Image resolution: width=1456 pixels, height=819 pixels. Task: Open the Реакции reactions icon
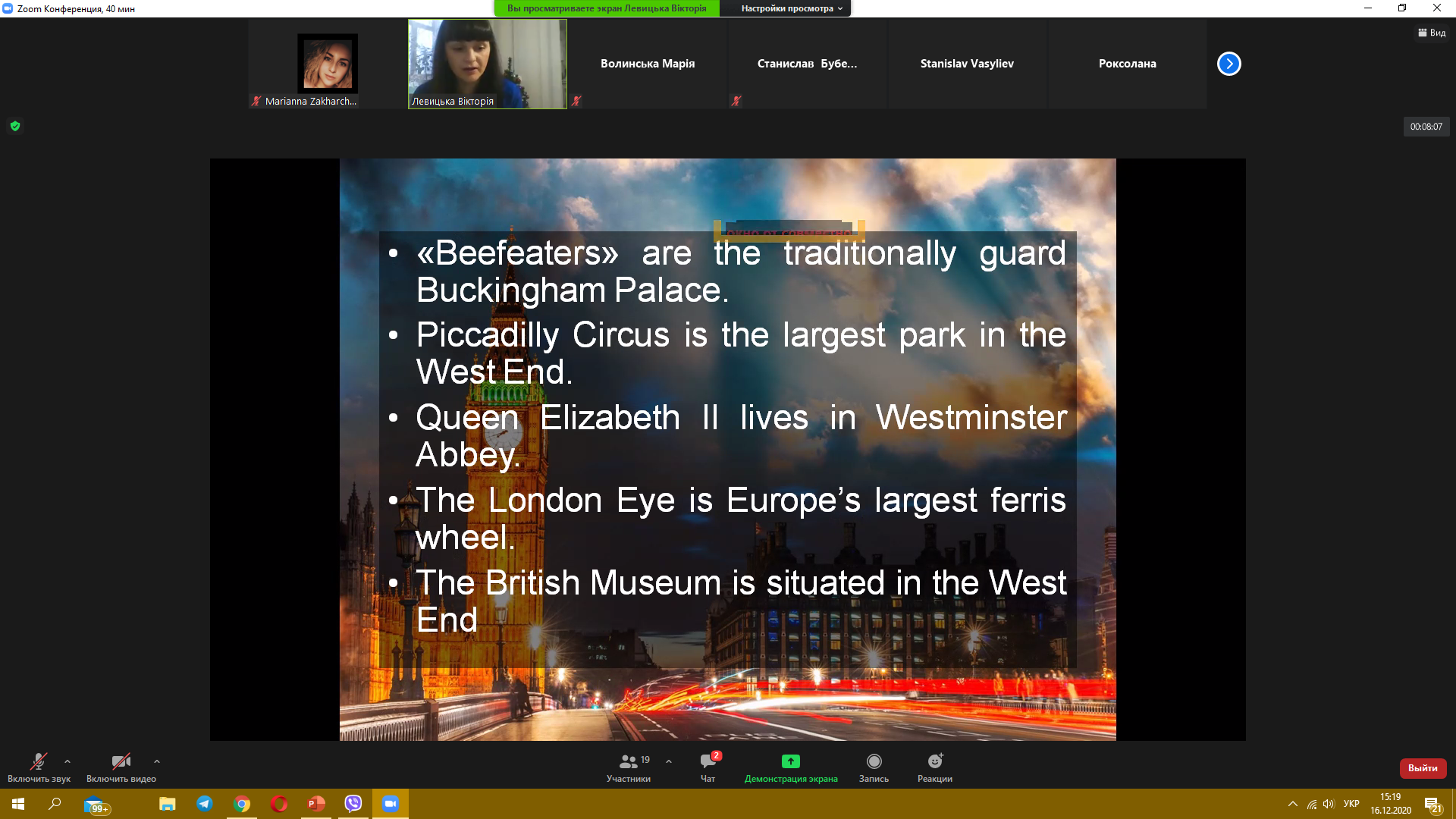click(934, 761)
